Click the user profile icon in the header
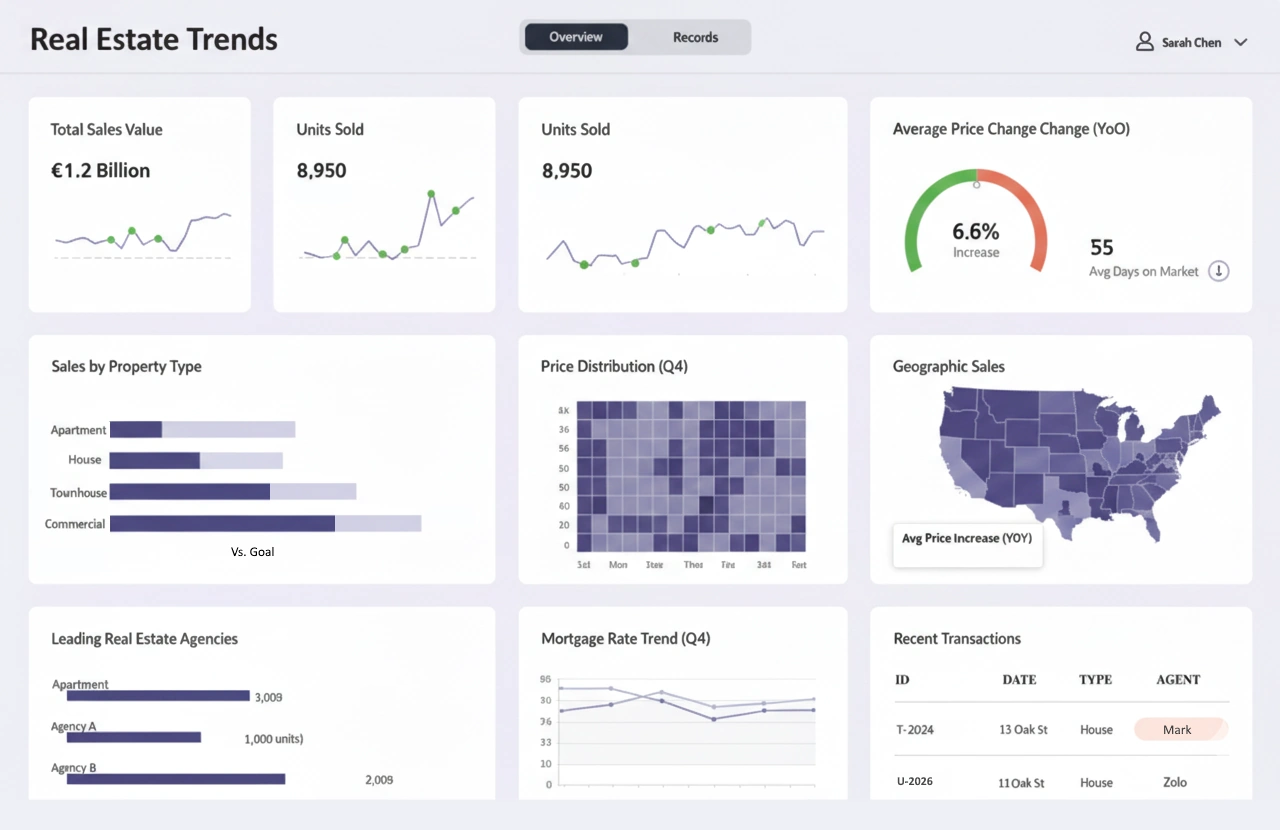The image size is (1280, 830). [x=1144, y=41]
